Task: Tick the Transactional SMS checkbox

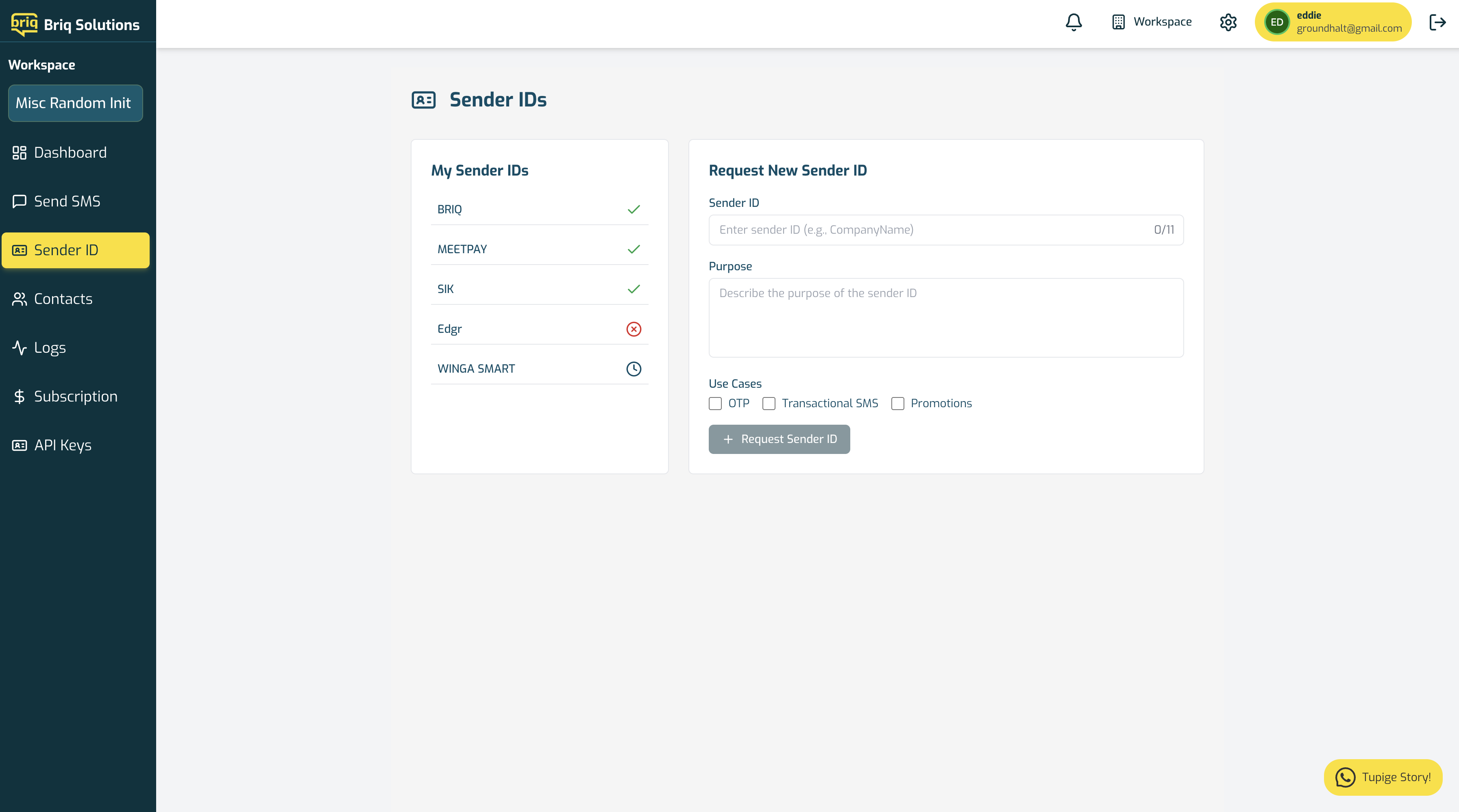Action: (x=769, y=403)
